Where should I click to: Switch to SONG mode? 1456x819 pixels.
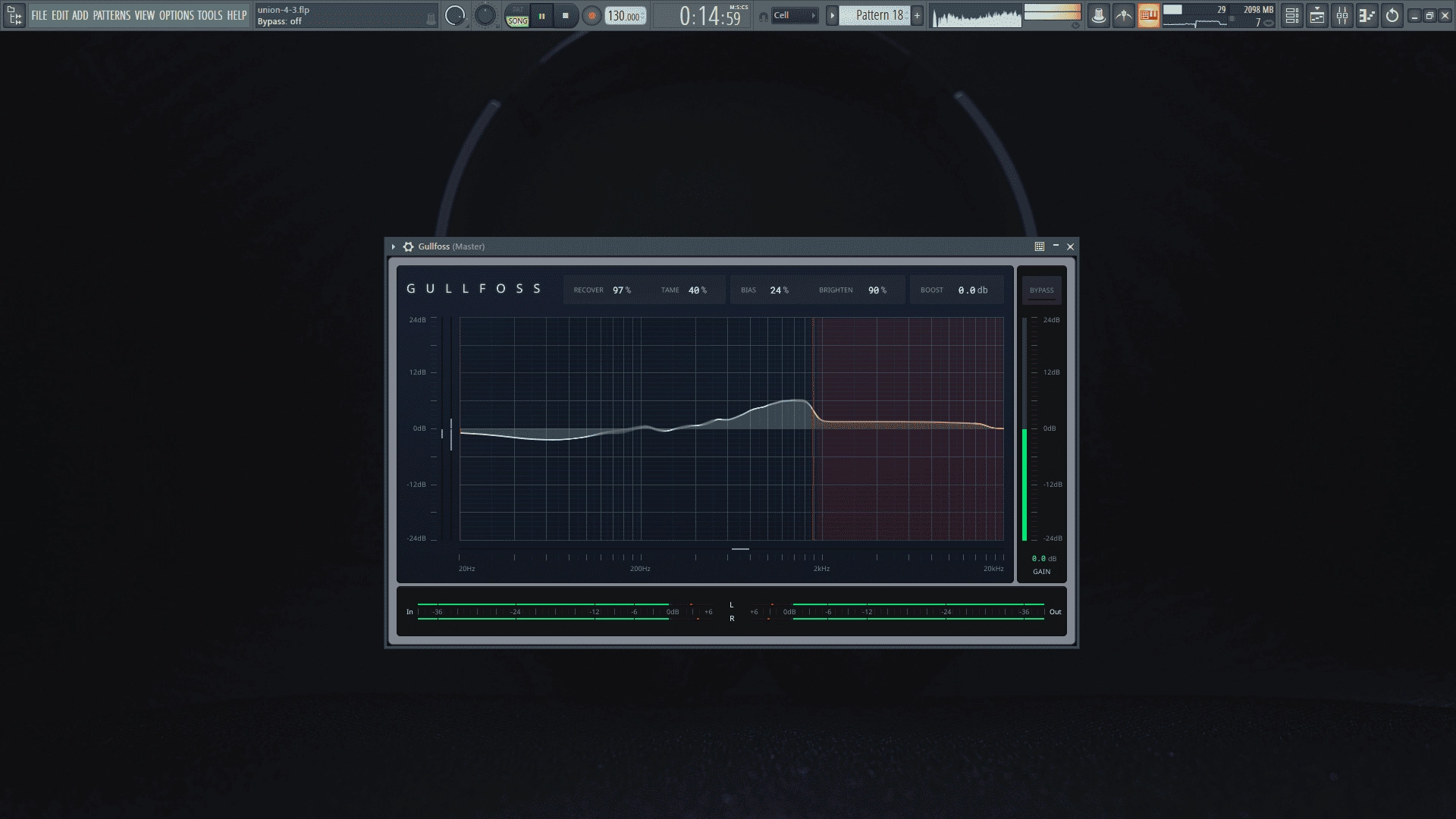pyautogui.click(x=517, y=21)
